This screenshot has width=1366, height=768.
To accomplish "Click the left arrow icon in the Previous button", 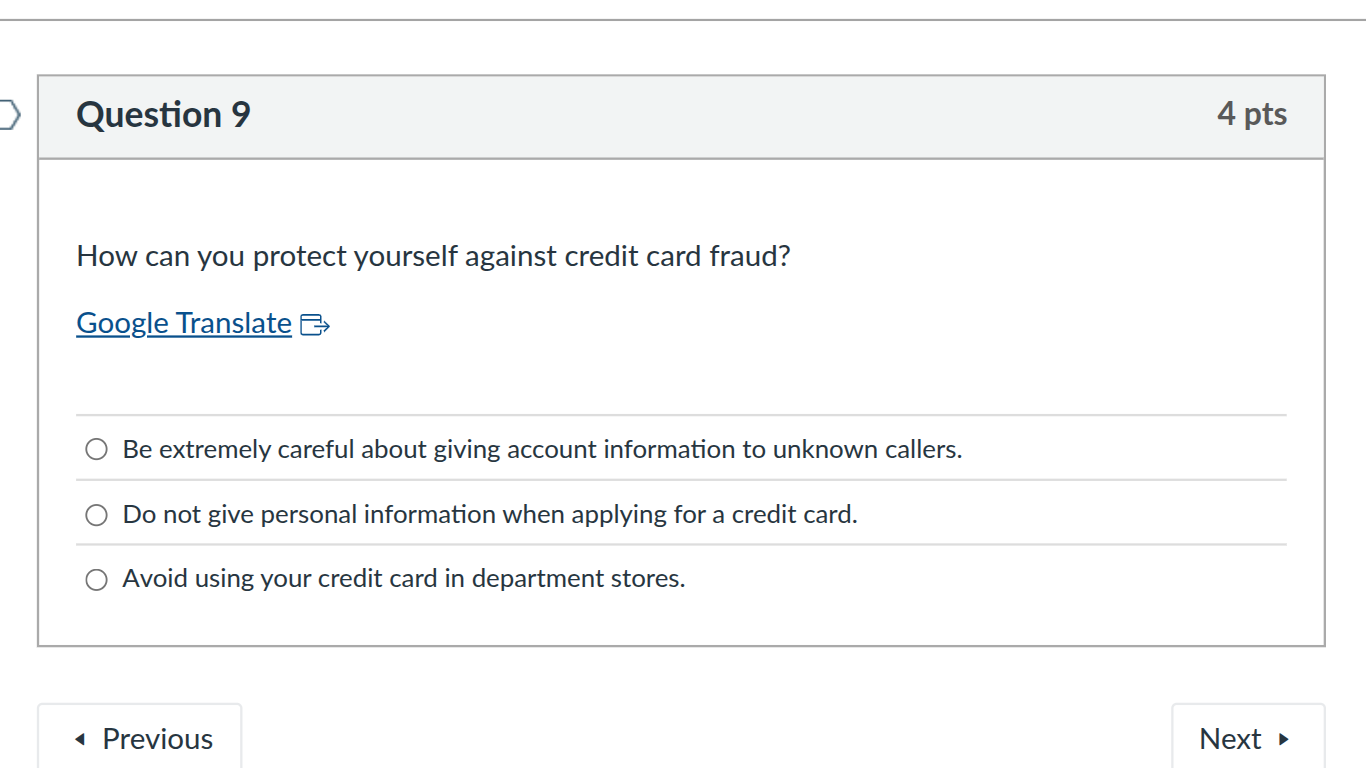I will point(81,738).
